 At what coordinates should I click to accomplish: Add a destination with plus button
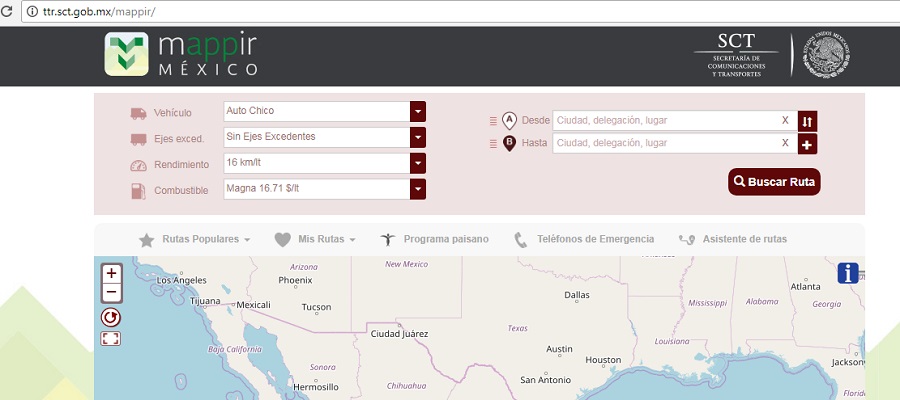click(x=808, y=144)
